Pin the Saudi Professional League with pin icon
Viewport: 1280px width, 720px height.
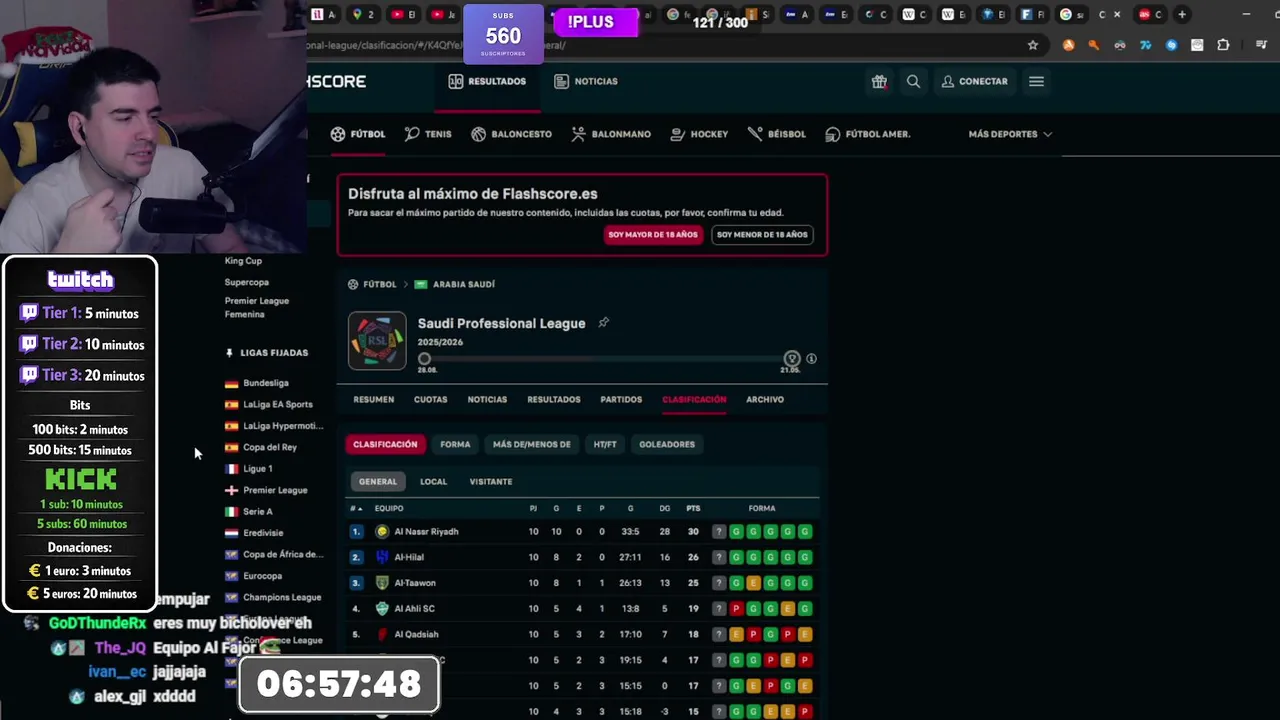[x=603, y=323]
